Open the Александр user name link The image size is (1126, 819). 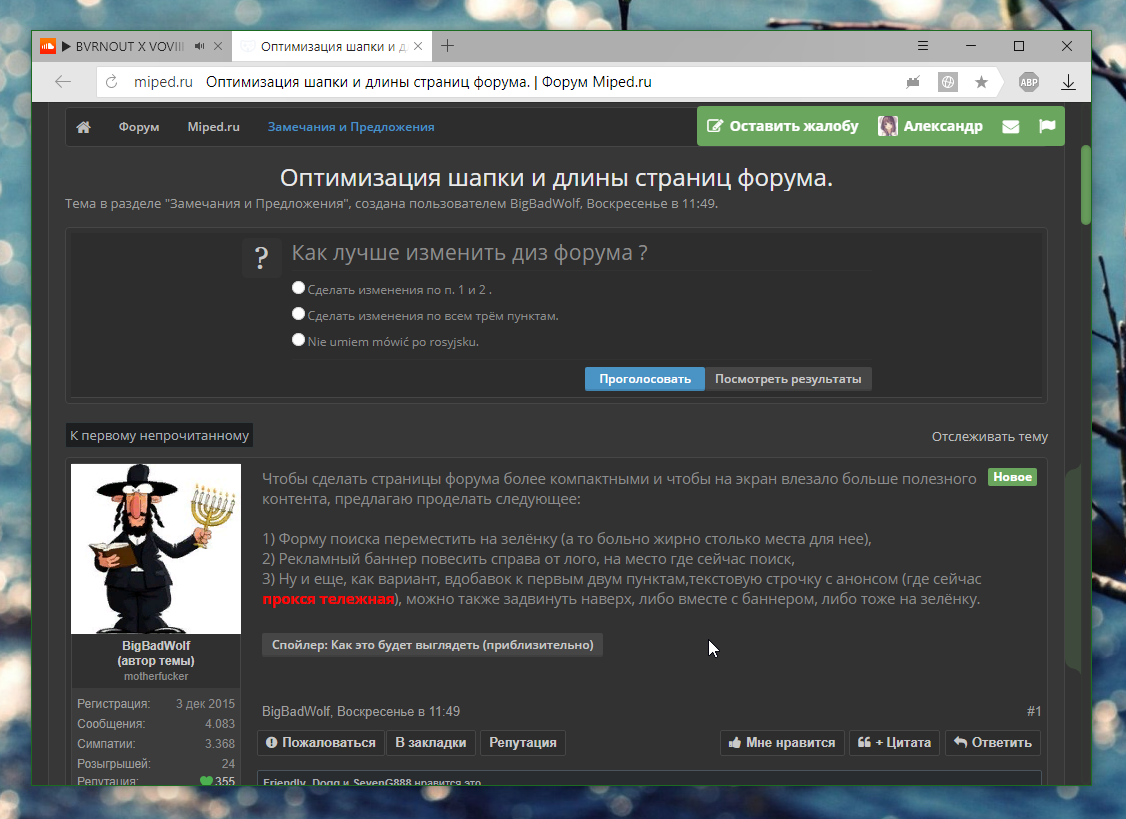[x=942, y=126]
